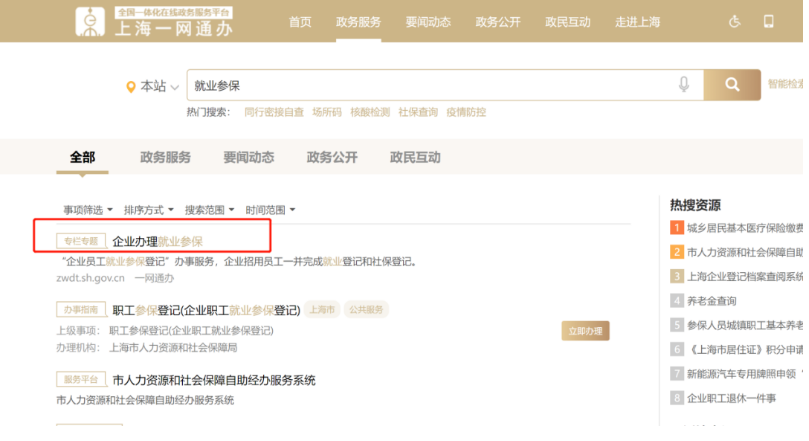Click the 公共服务 tag on result
The height and width of the screenshot is (441, 809).
366,309
